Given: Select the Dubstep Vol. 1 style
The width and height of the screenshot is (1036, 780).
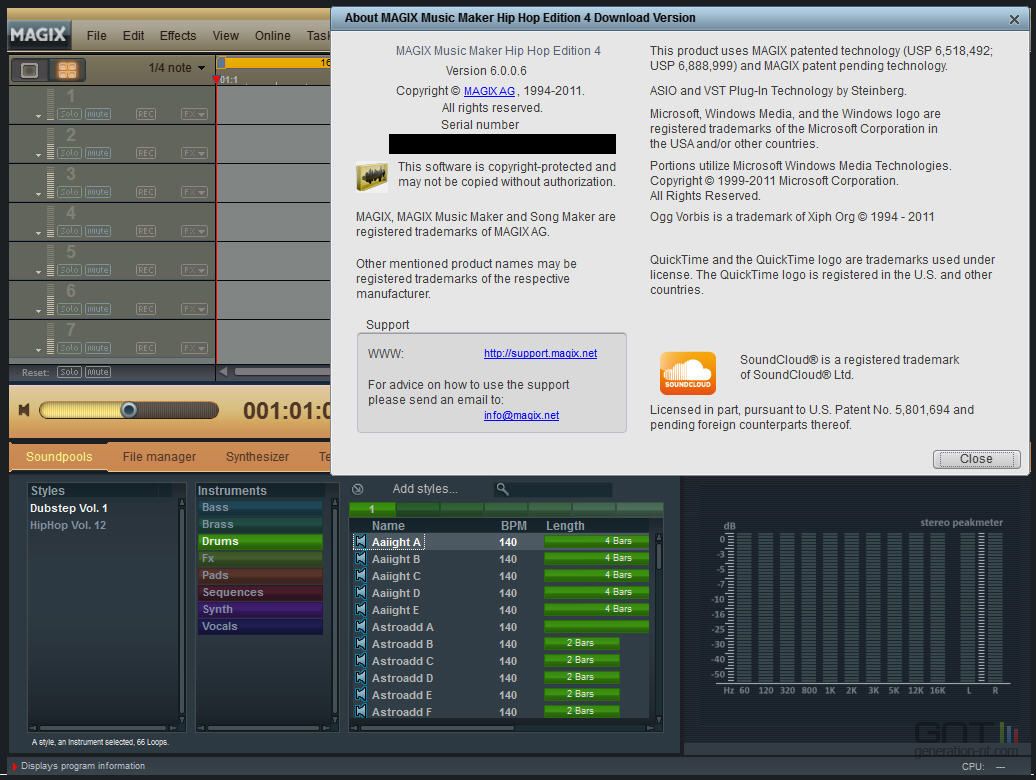Looking at the screenshot, I should coord(69,508).
